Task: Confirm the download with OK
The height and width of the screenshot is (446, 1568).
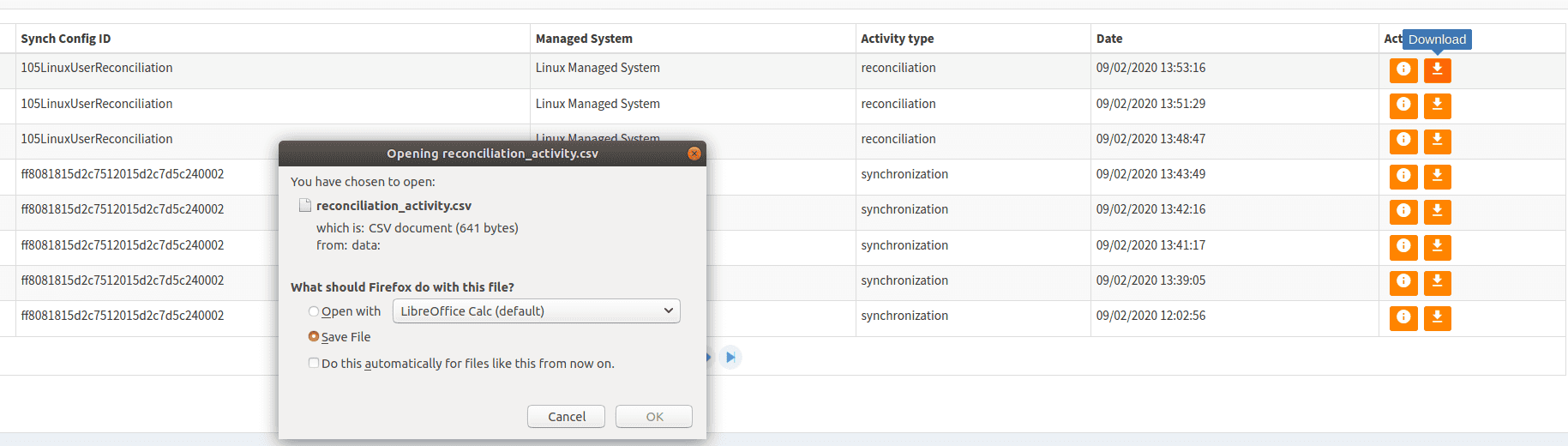Action: point(654,417)
